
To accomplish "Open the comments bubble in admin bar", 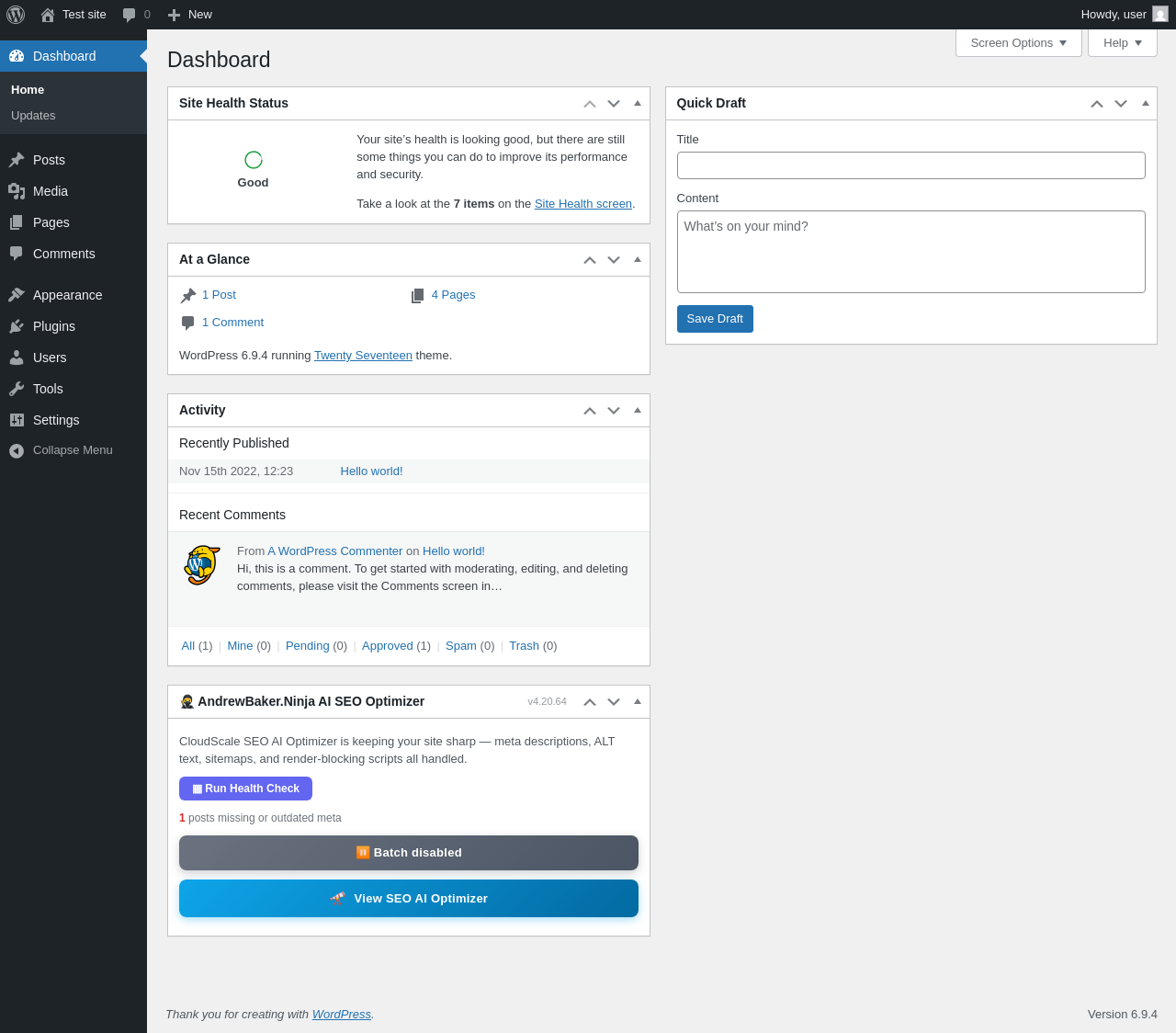I will click(130, 15).
